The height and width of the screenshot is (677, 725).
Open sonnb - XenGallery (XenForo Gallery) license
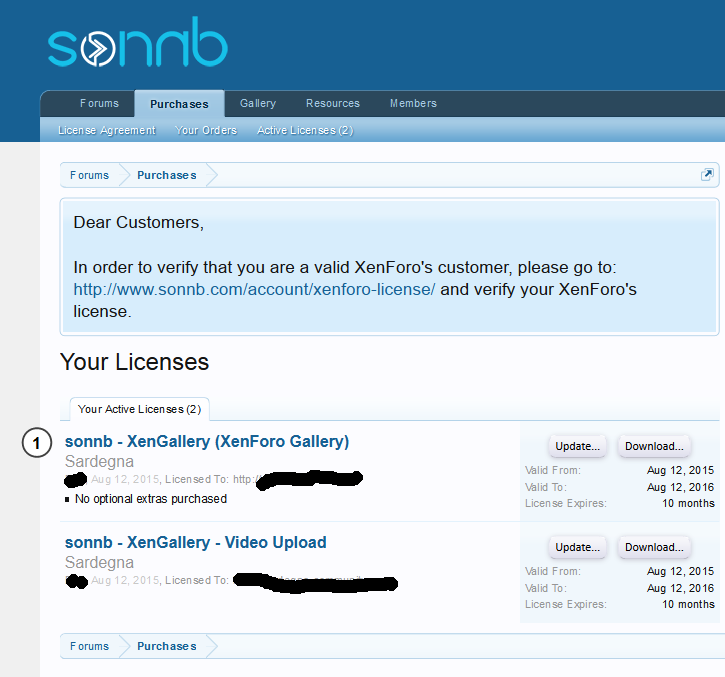(207, 441)
